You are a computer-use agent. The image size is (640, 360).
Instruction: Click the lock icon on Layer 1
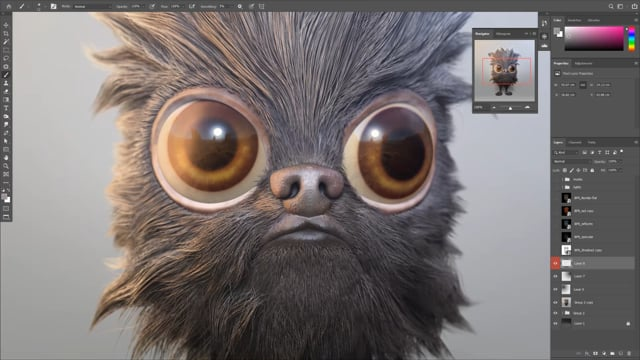pos(628,323)
